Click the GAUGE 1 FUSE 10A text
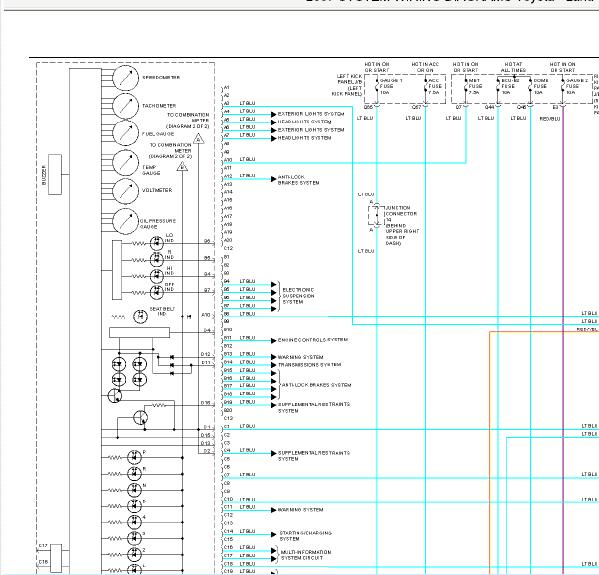This screenshot has height=575, width=599. pyautogui.click(x=391, y=86)
